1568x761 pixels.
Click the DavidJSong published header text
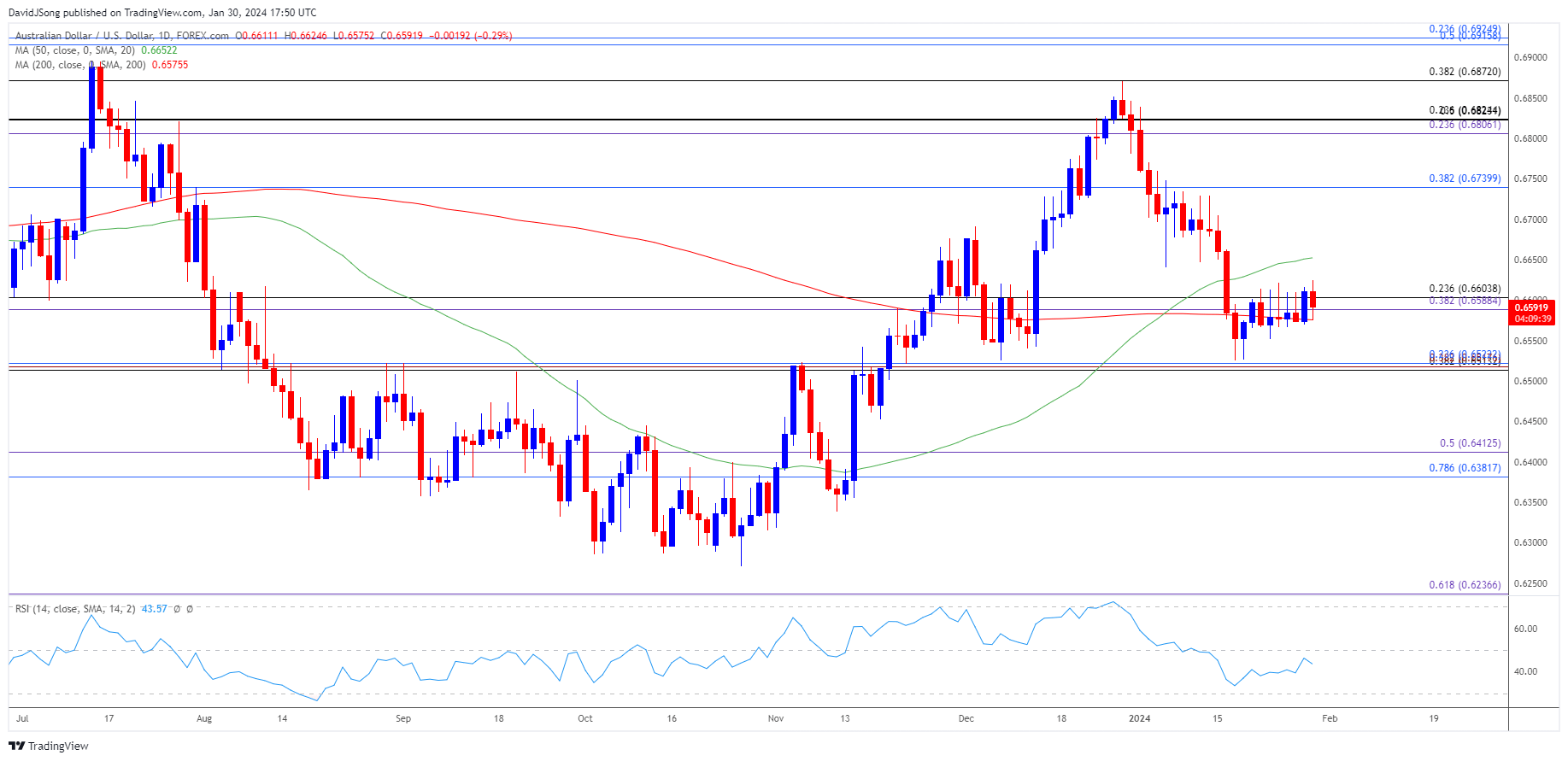coord(162,13)
